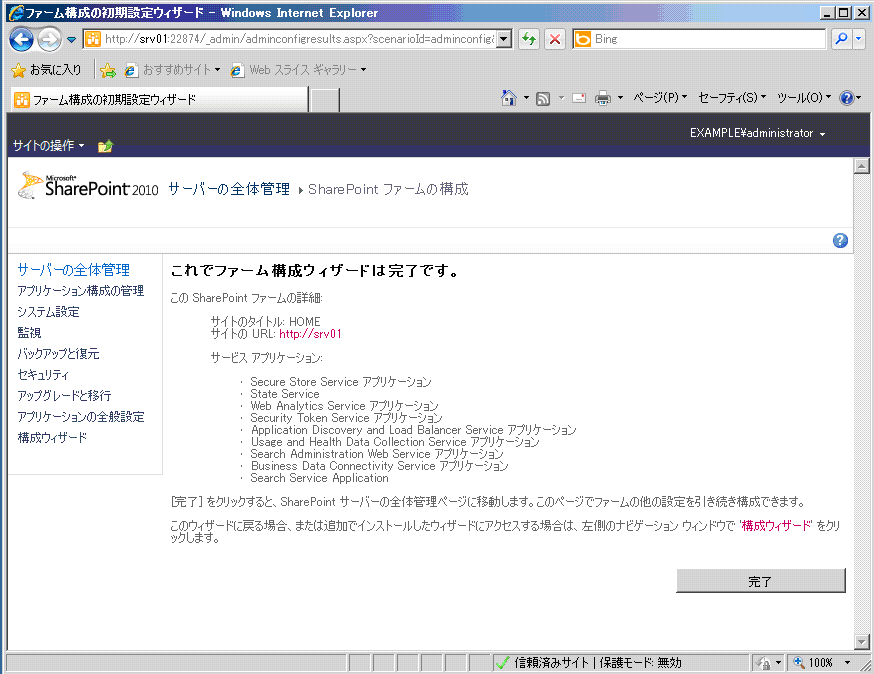874x674 pixels.
Task: Open the Print options dropdown arrow
Action: pos(620,98)
